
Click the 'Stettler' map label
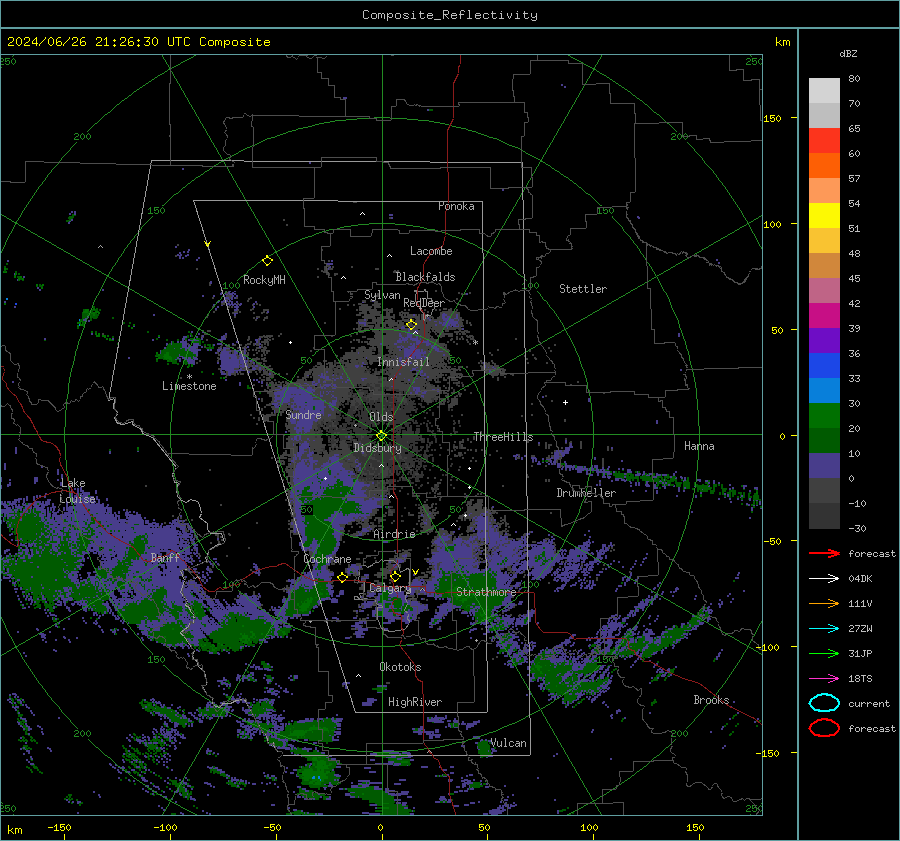(x=583, y=289)
